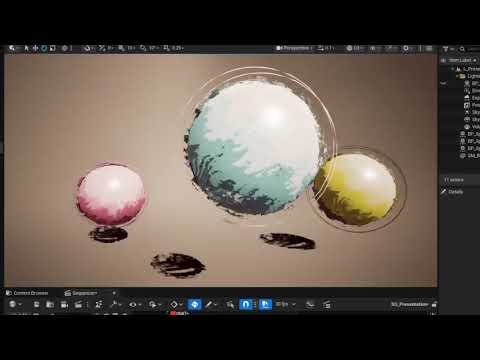Toggle the visibility eye column header in Outliner

click(x=443, y=60)
